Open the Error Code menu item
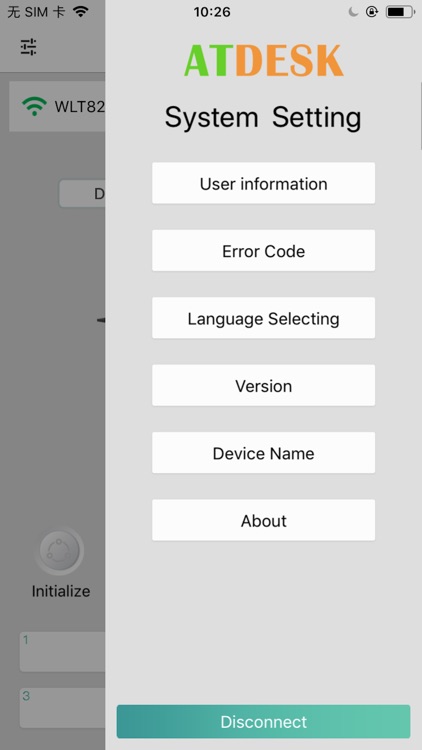Image resolution: width=422 pixels, height=750 pixels. click(263, 251)
